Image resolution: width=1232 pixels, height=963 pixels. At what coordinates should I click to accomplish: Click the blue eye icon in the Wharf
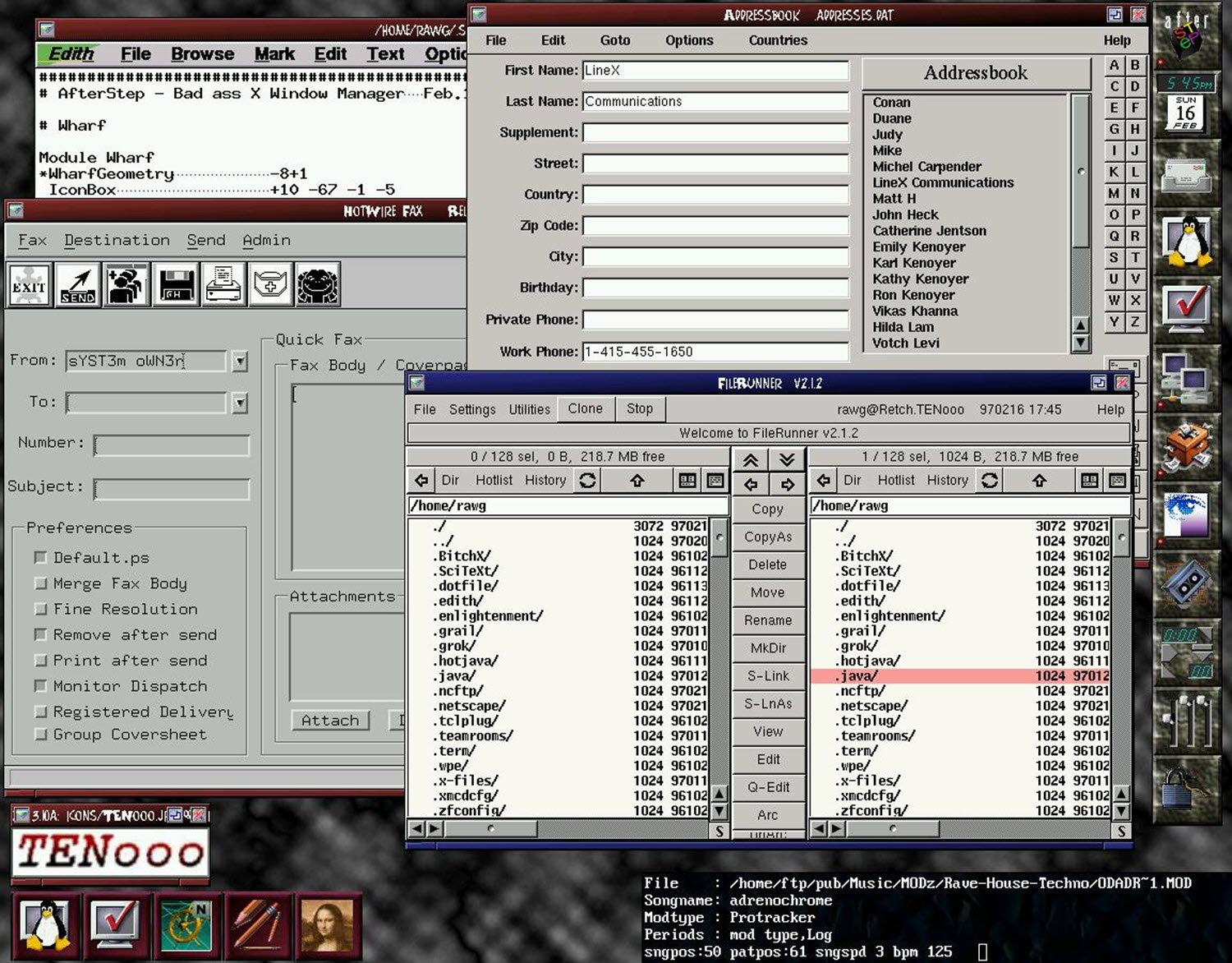point(1185,514)
